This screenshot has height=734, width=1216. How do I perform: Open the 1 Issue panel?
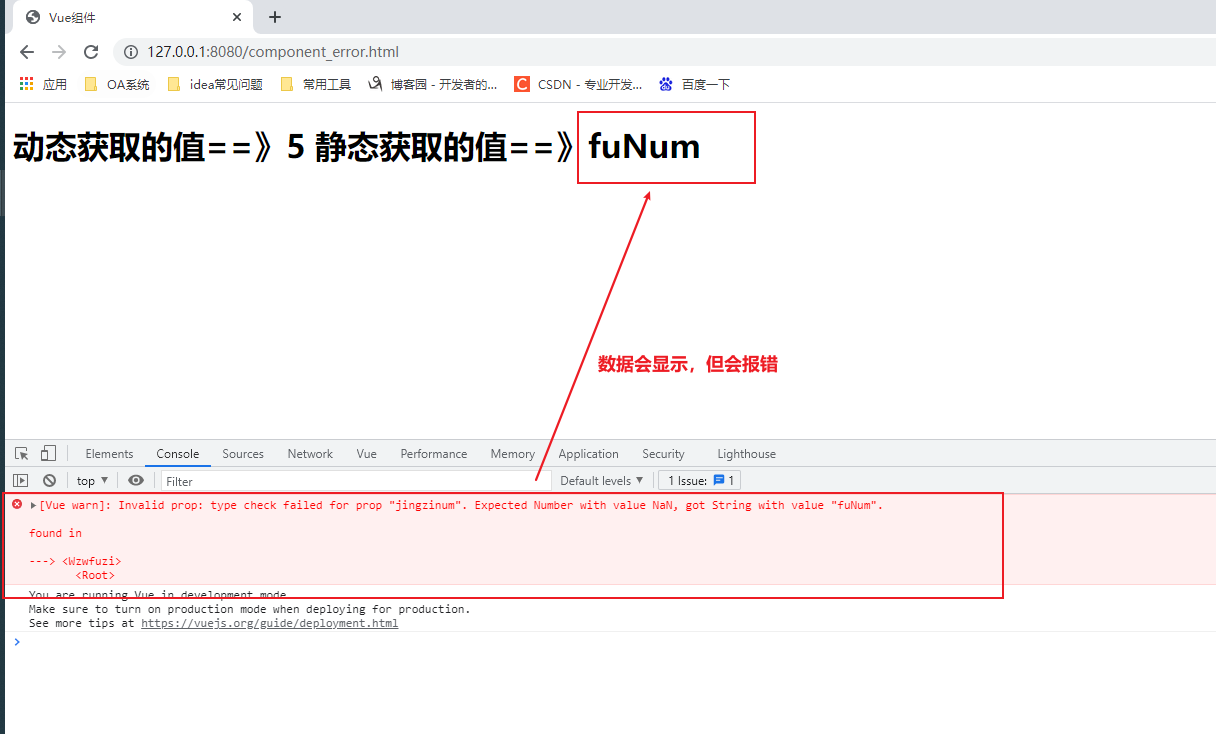698,480
